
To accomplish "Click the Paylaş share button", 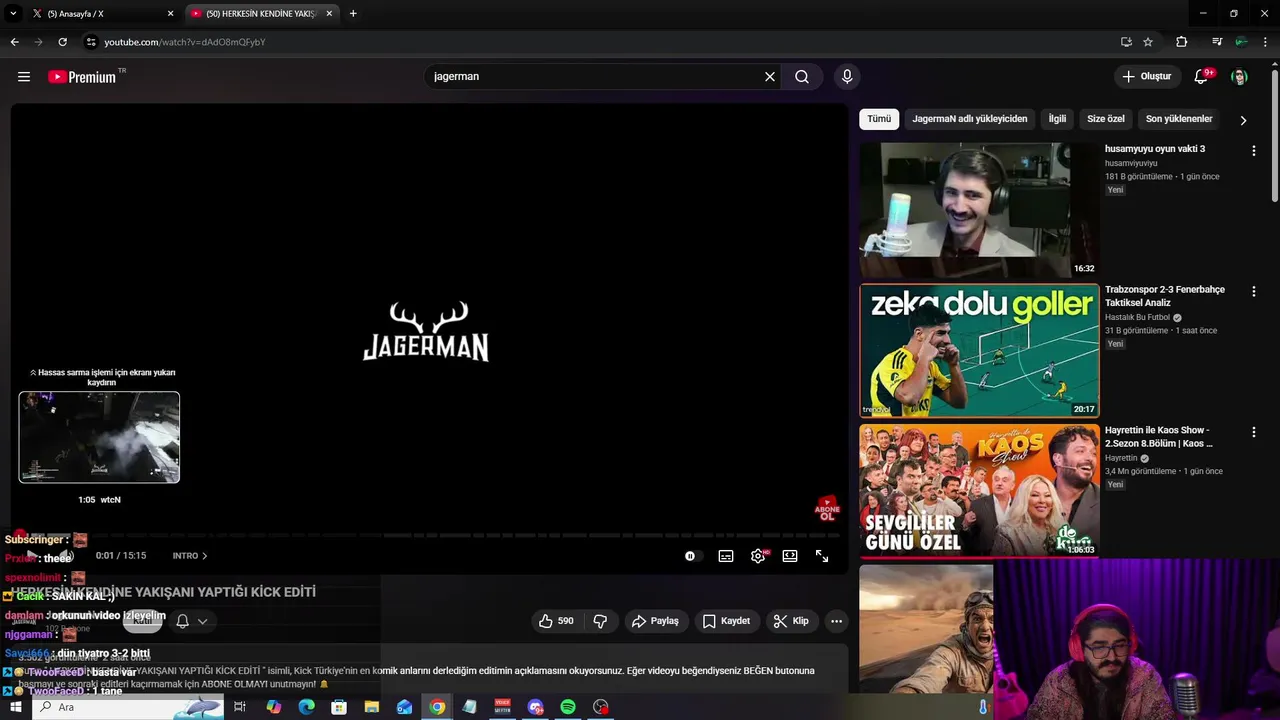I will pyautogui.click(x=655, y=621).
